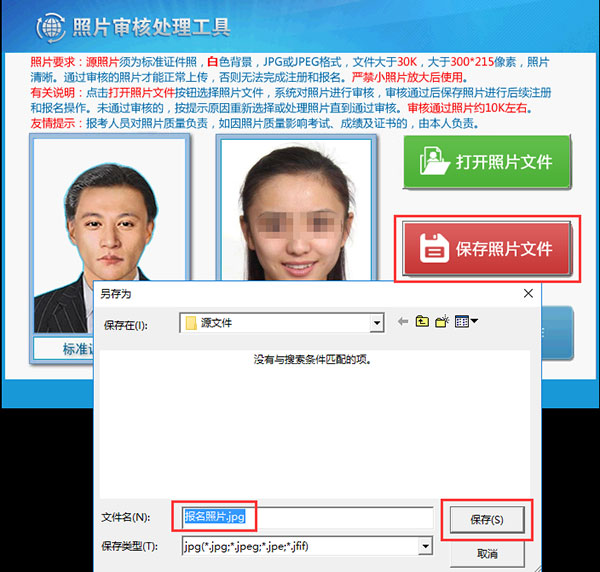
Task: Click the 照片审核处理工具 title text
Action: pyautogui.click(x=152, y=27)
